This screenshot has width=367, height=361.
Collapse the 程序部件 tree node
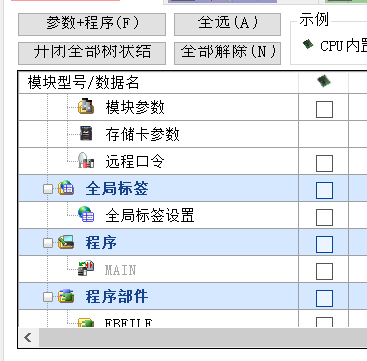[48, 297]
